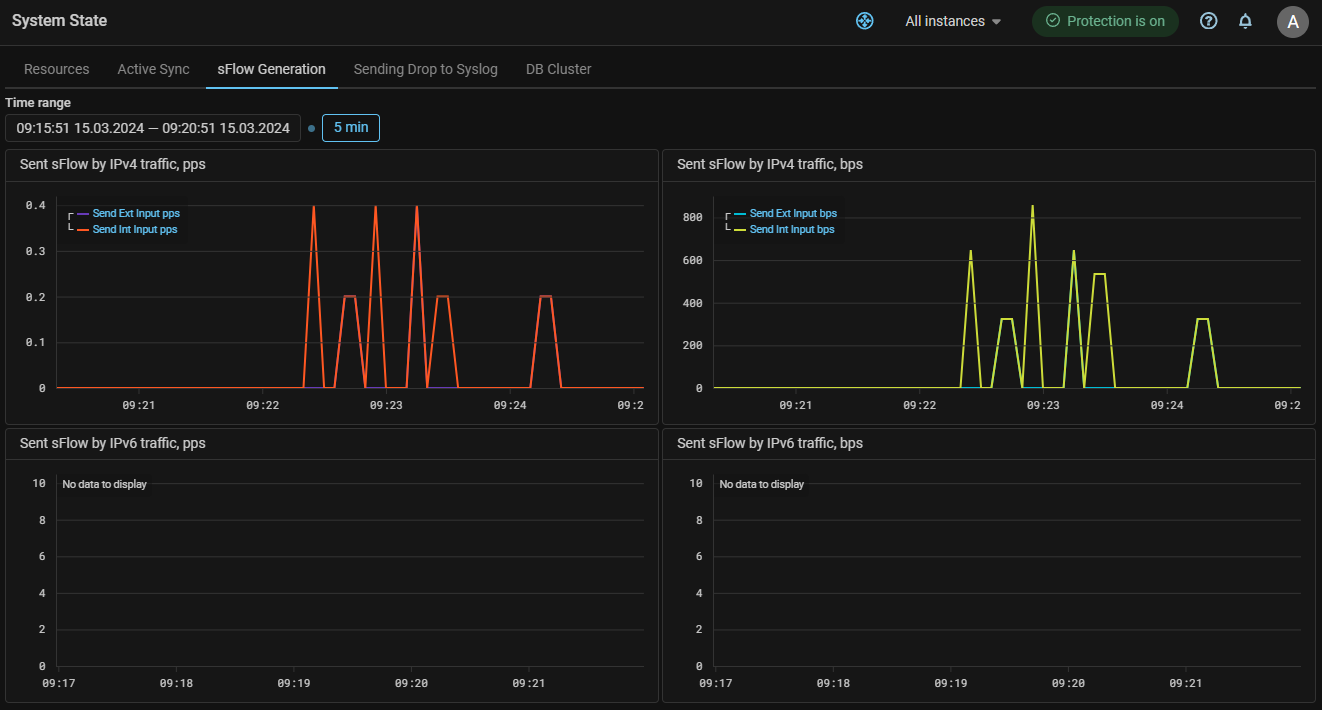Click the arrow next to All instances
This screenshot has height=710, width=1322.
(995, 22)
